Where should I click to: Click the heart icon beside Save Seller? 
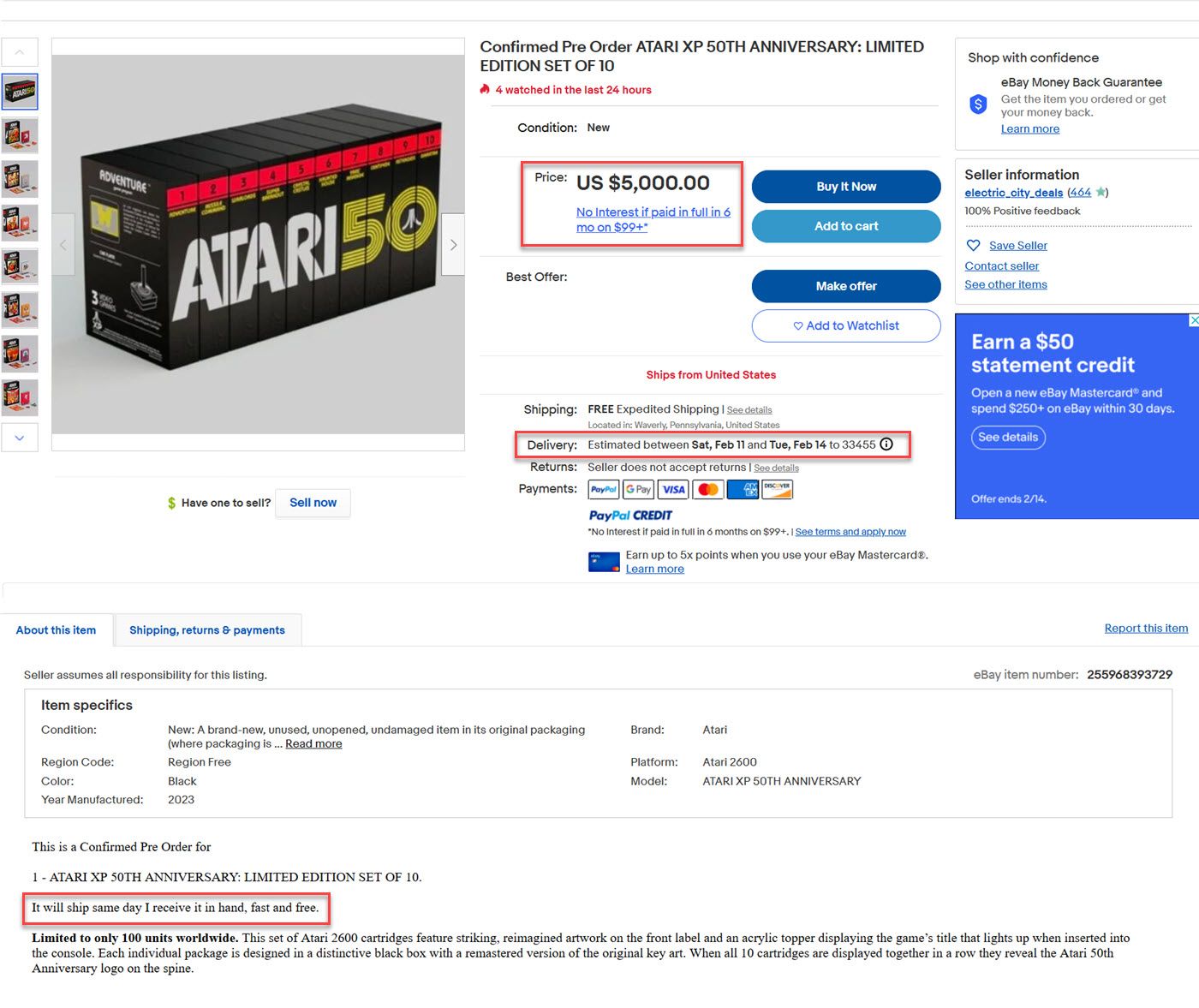pos(973,245)
